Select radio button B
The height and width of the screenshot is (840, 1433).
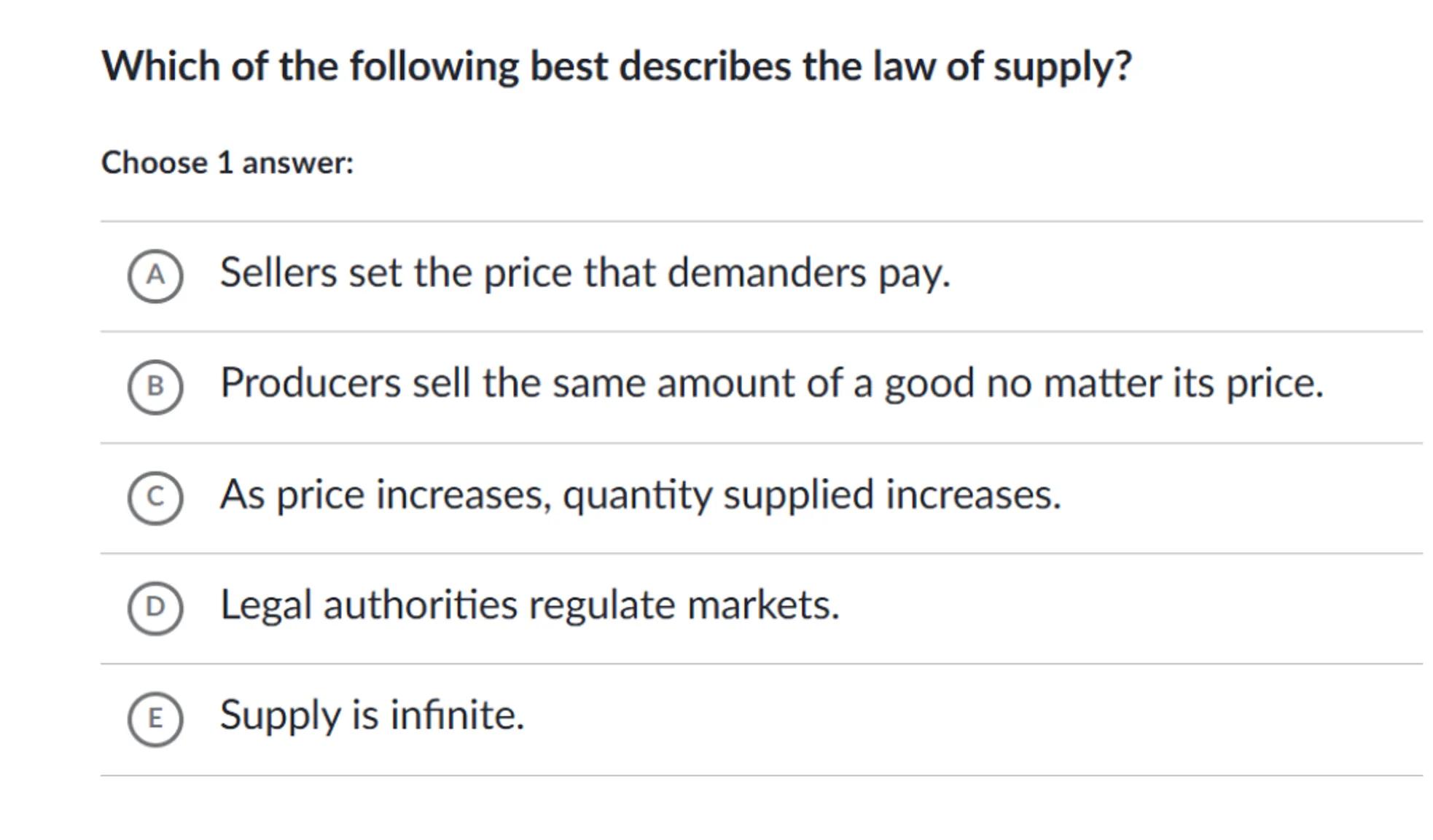click(x=155, y=386)
